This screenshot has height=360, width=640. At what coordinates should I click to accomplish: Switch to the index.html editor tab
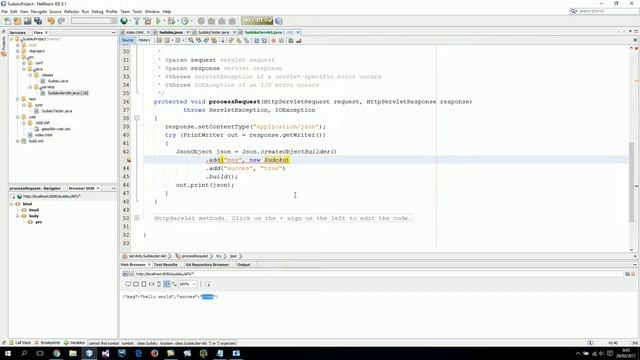point(134,32)
